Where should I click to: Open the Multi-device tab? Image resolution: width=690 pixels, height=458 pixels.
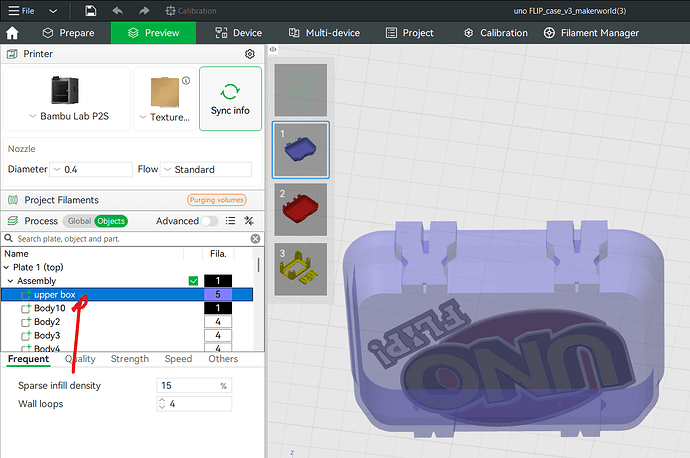(324, 33)
